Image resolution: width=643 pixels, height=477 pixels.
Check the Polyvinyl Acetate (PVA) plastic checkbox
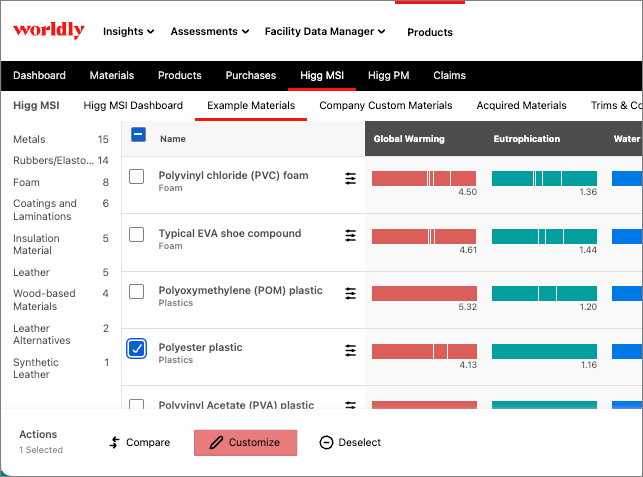[137, 404]
